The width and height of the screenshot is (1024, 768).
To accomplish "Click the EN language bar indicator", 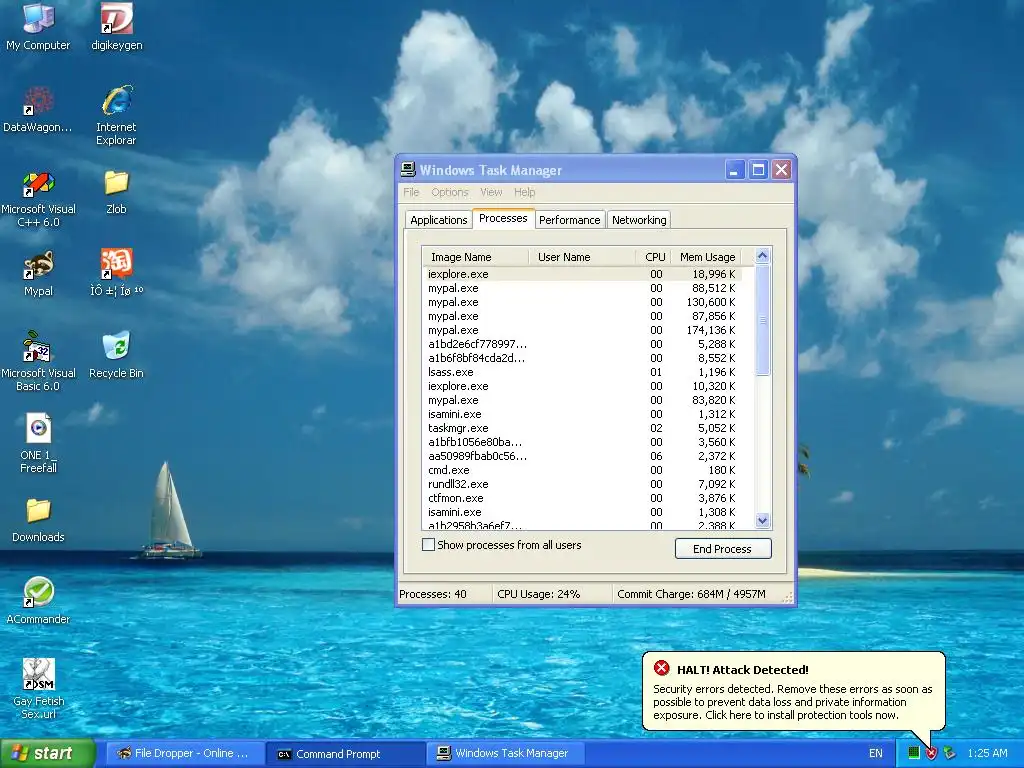I will click(x=876, y=753).
